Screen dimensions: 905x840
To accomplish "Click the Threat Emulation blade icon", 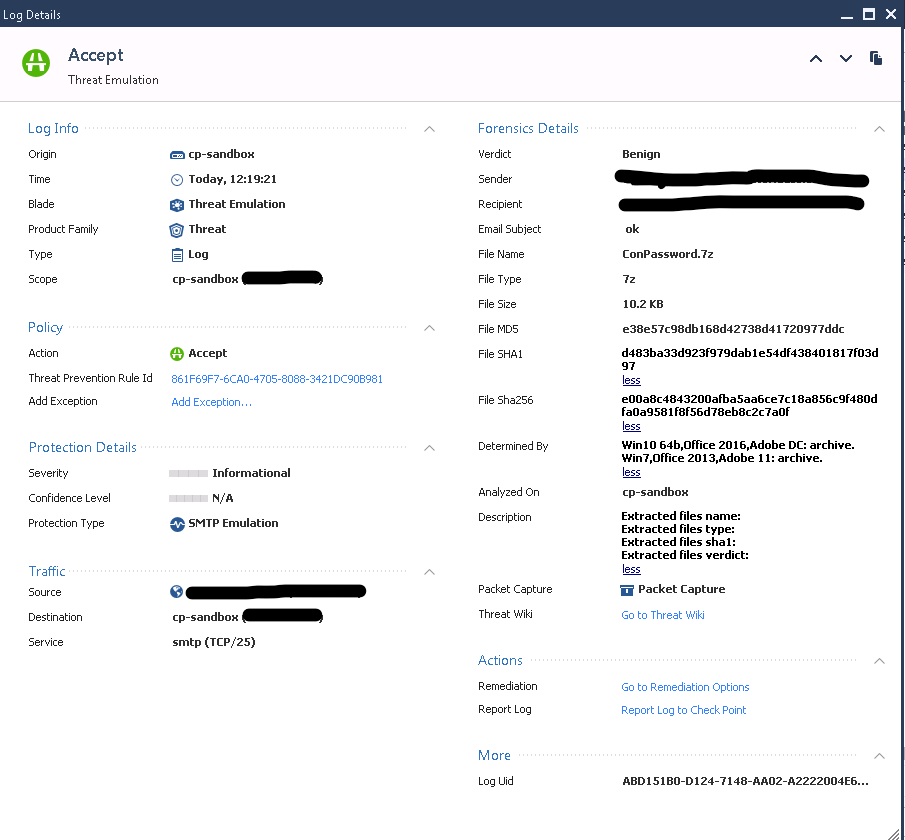I will [177, 205].
